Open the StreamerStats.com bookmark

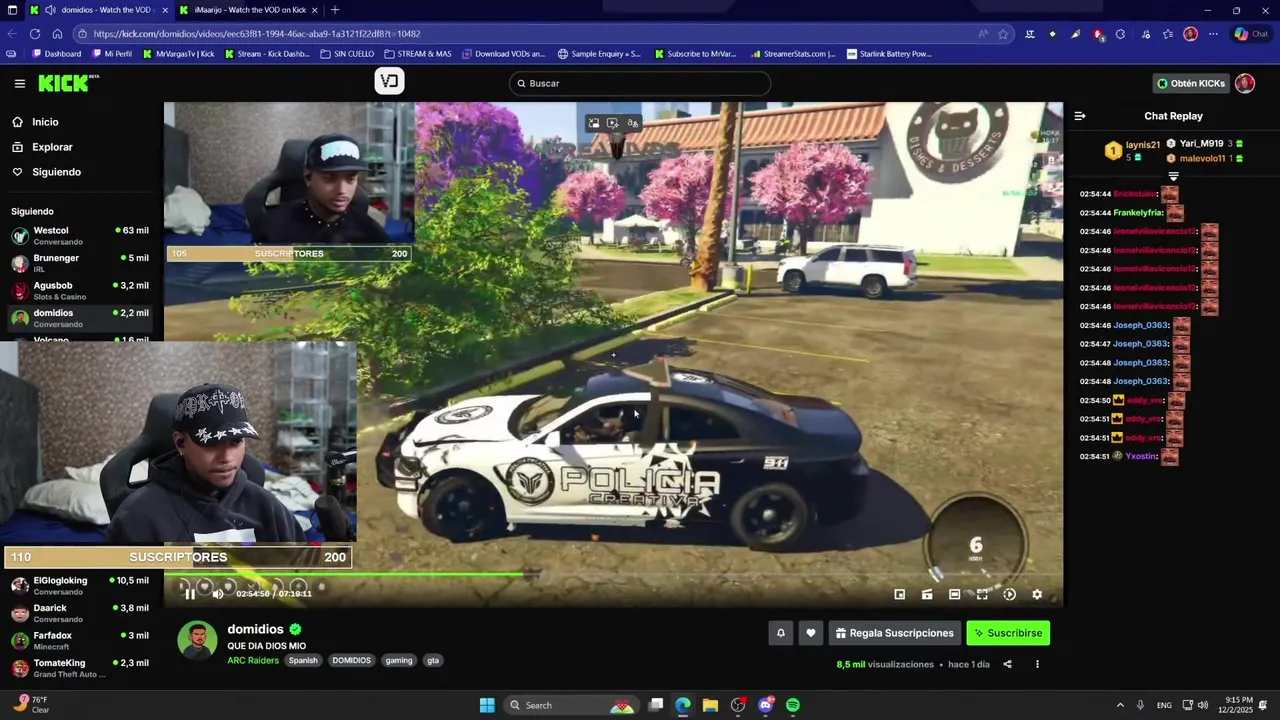tap(792, 54)
